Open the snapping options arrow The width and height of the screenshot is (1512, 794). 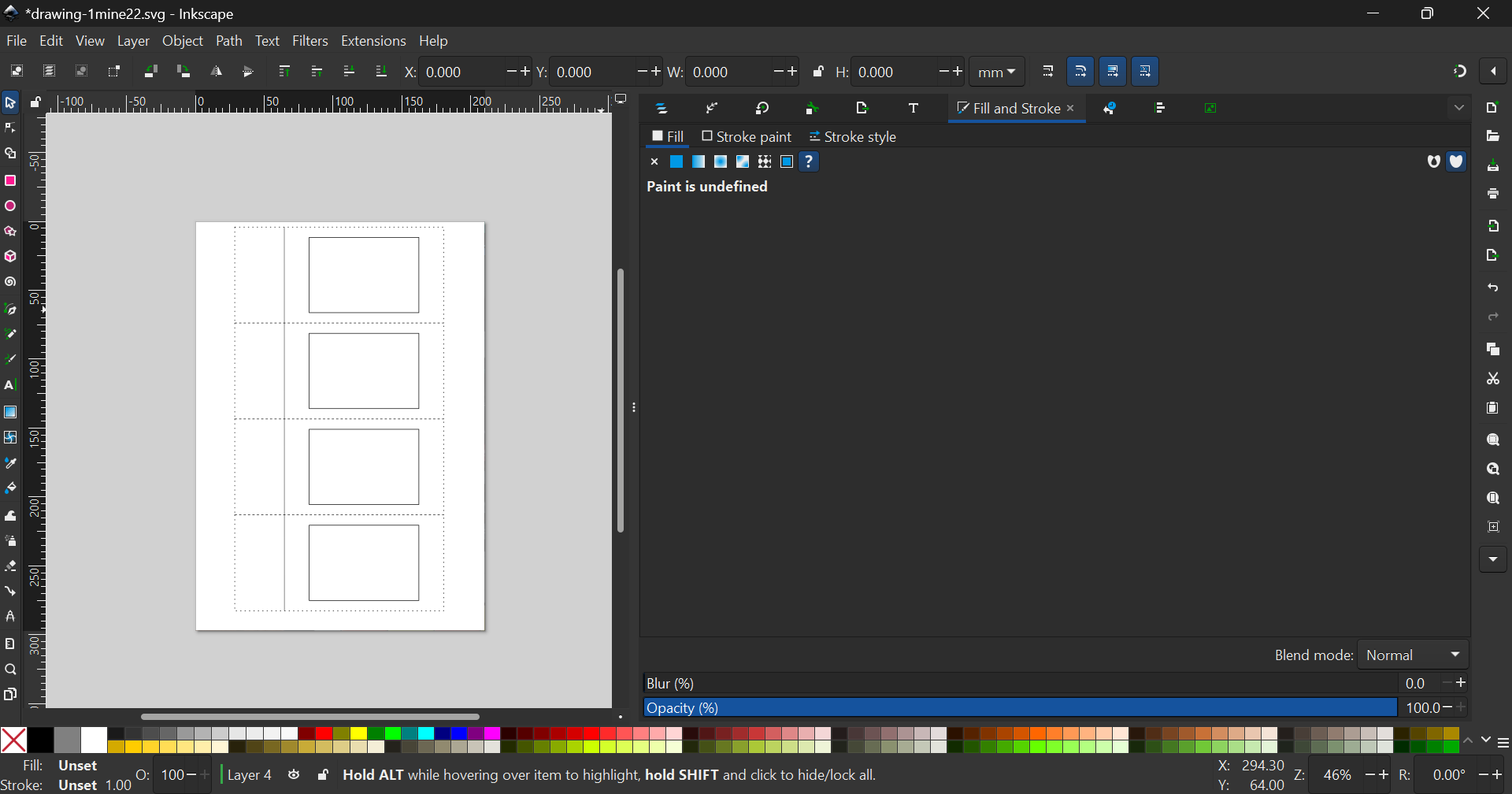[1493, 72]
